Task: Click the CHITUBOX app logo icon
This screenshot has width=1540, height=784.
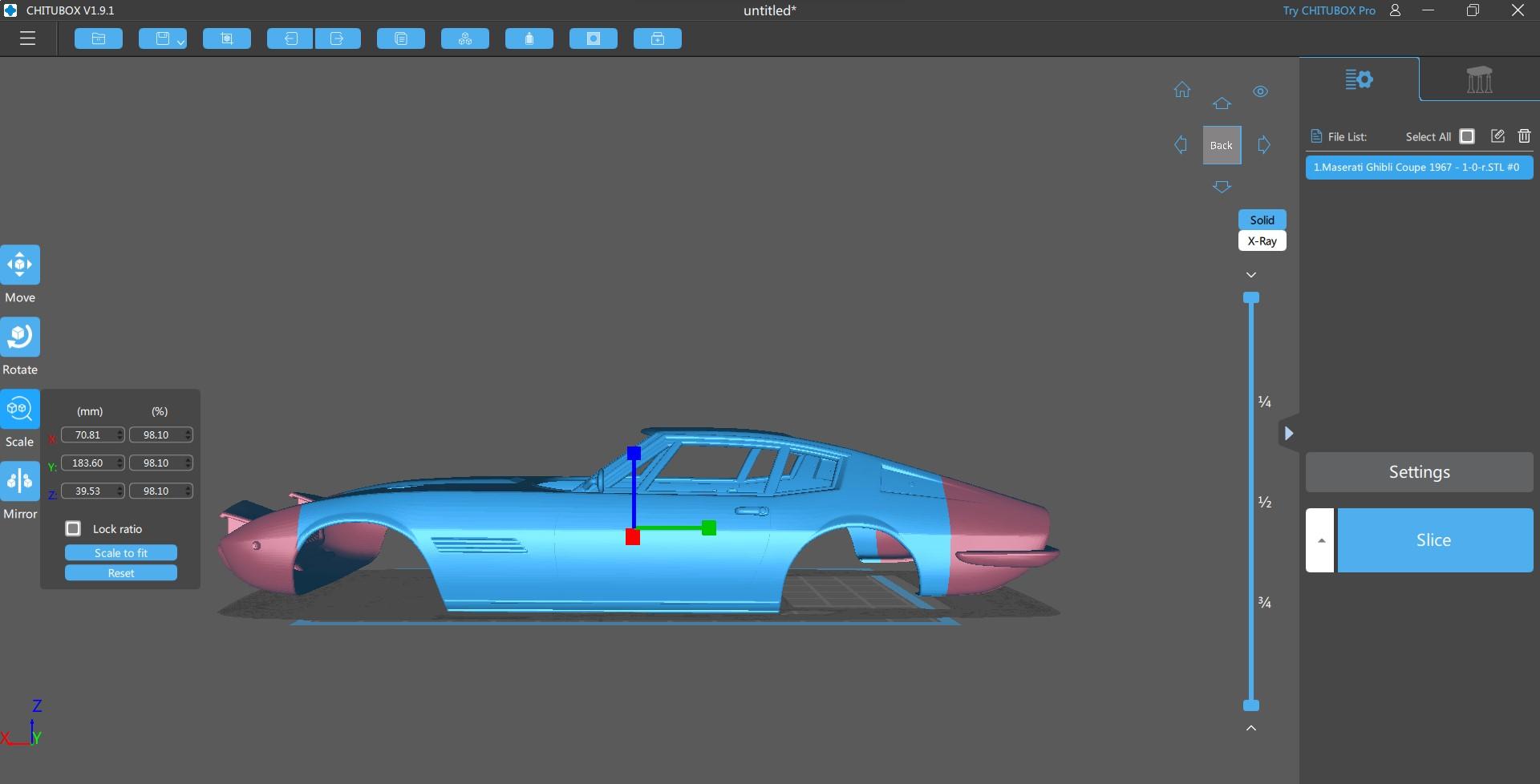Action: click(10, 10)
